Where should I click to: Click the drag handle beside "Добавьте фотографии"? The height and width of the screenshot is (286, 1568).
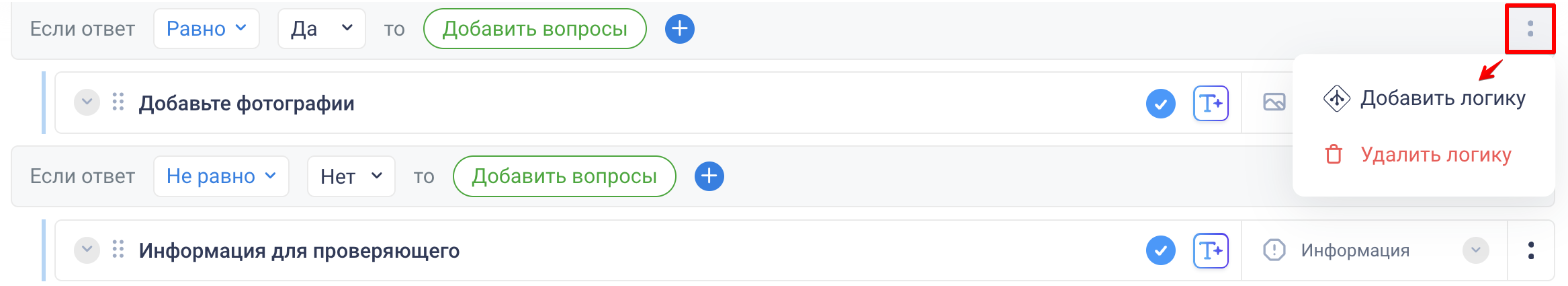[x=118, y=102]
